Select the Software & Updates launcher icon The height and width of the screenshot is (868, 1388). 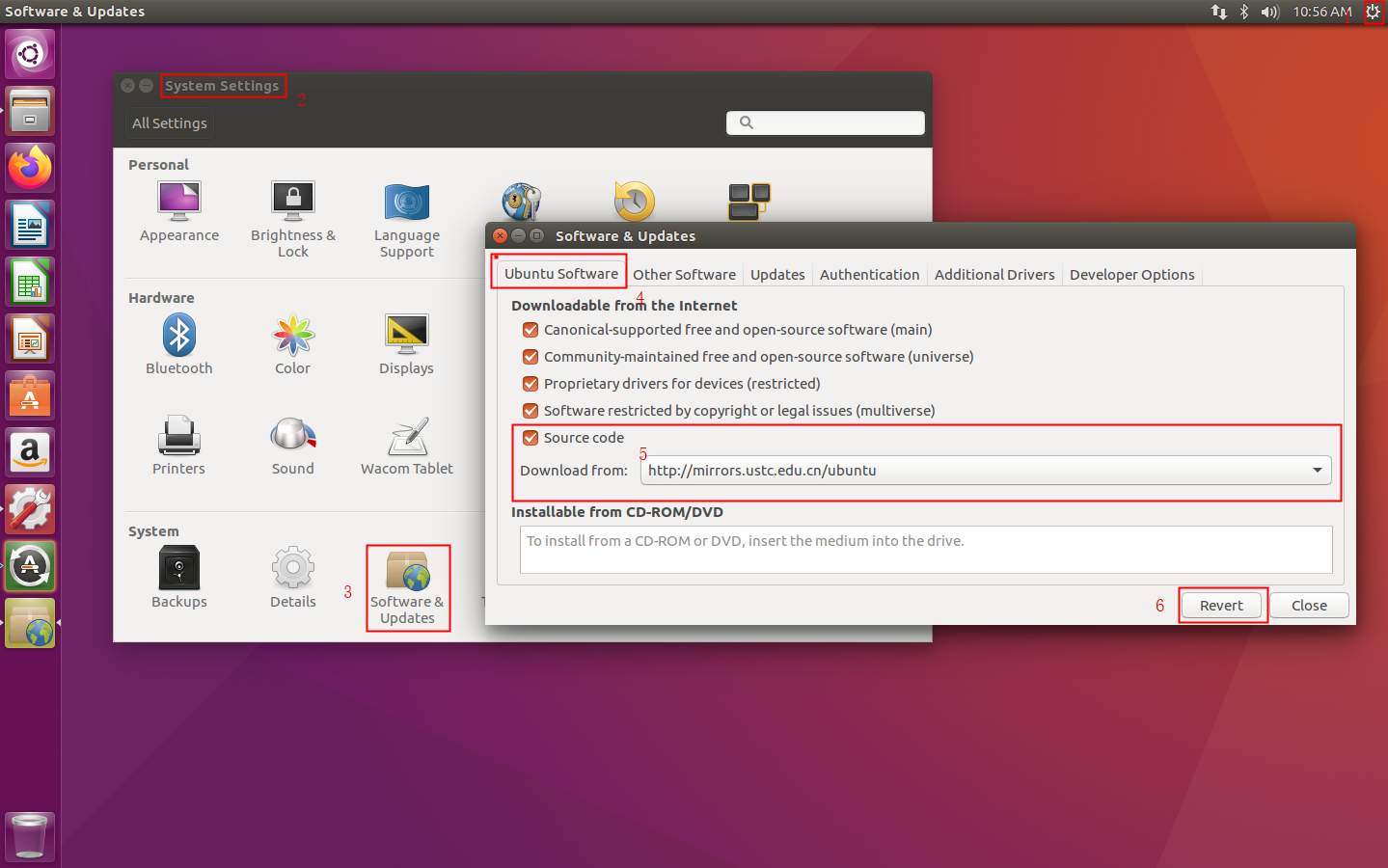[30, 623]
